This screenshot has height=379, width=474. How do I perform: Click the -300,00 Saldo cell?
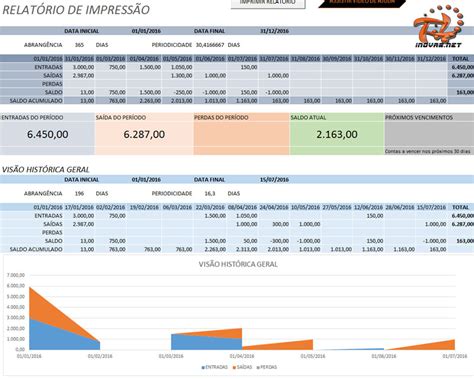pos(274,241)
